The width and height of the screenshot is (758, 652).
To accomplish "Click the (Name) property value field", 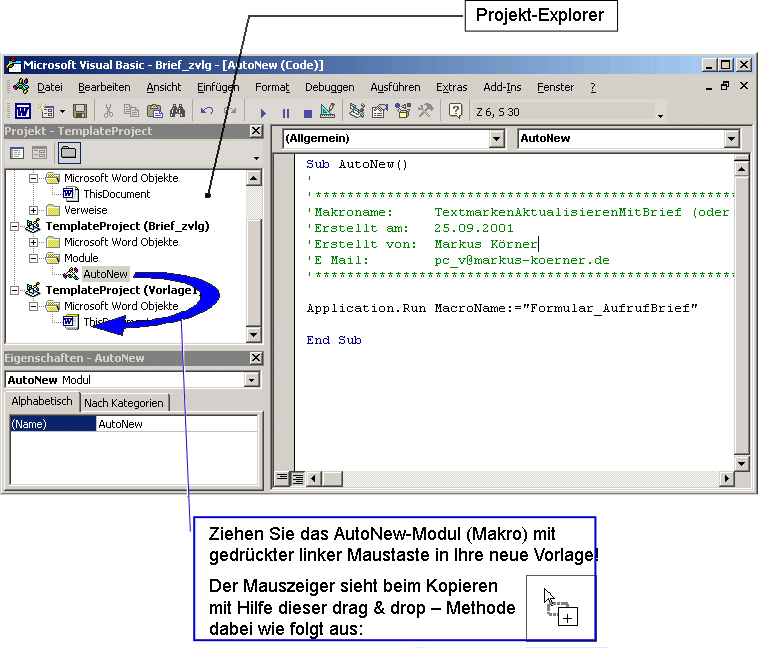I will (x=176, y=424).
